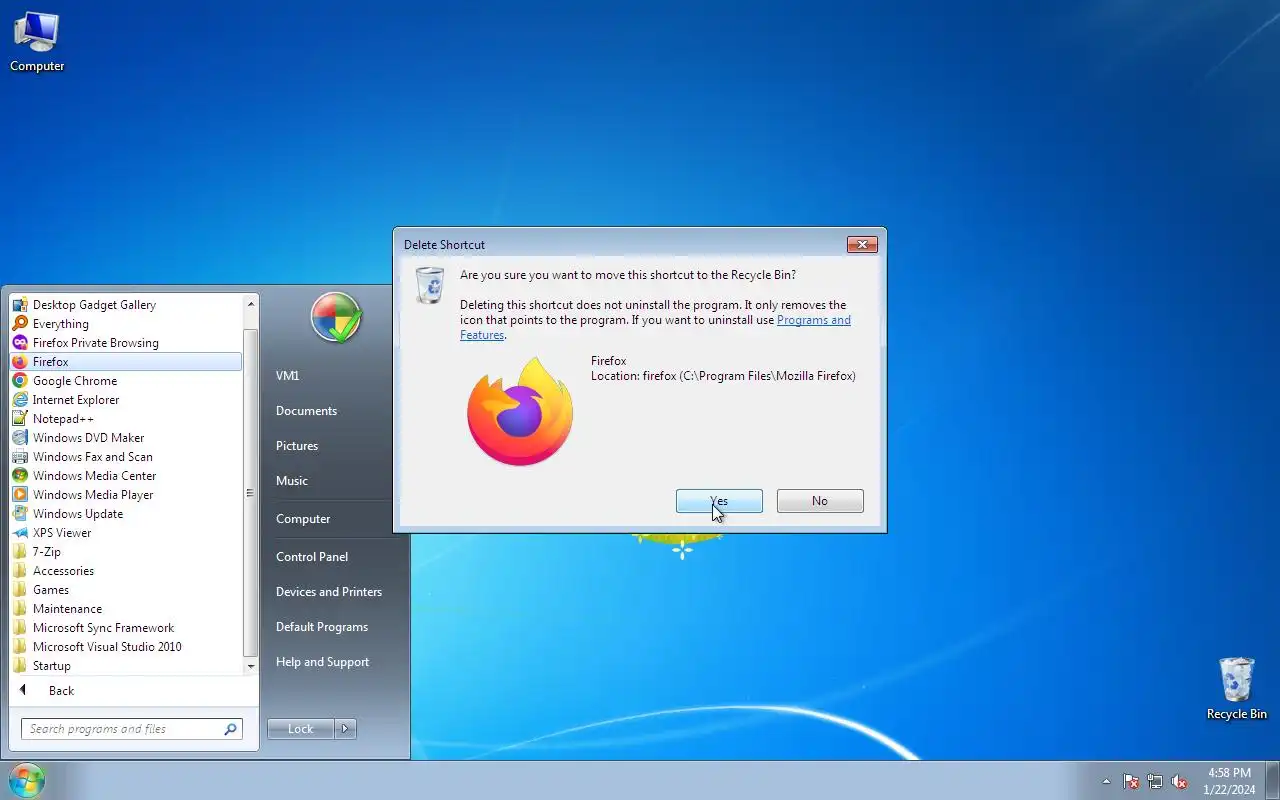
Task: Click the muted volume tray icon
Action: (x=1179, y=781)
